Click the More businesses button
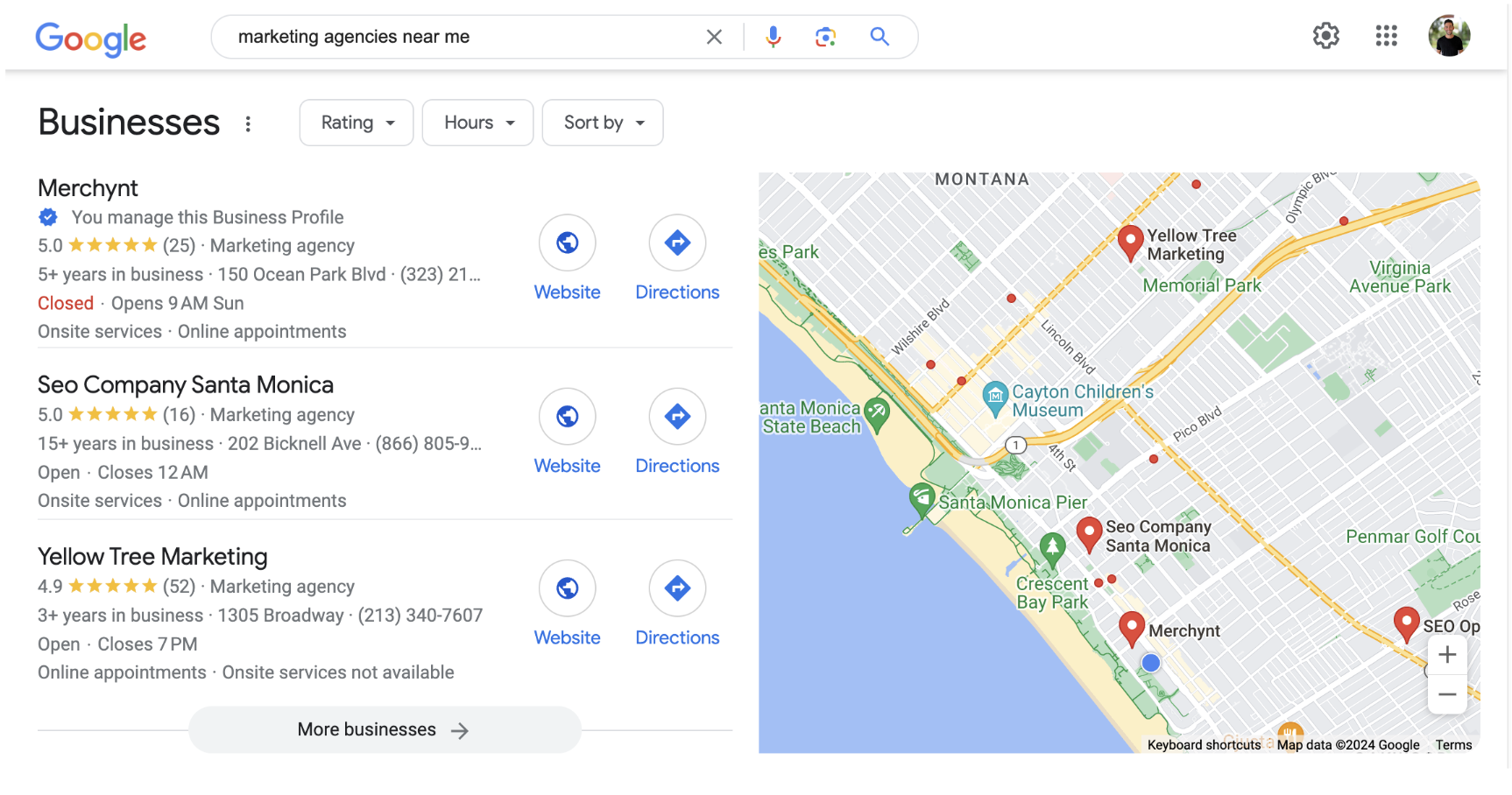This screenshot has height=795, width=1512. pyautogui.click(x=385, y=730)
